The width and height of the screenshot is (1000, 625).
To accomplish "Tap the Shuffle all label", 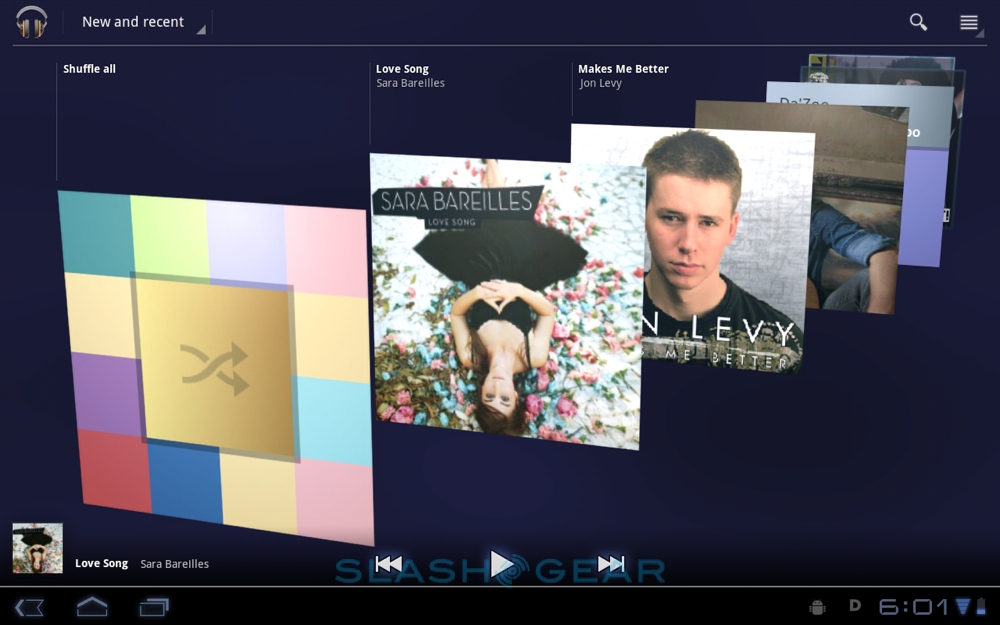I will point(89,69).
